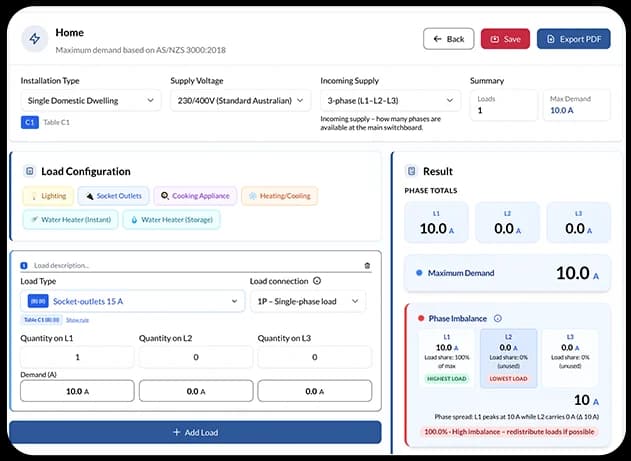This screenshot has width=631, height=461.
Task: Click the blue C1 table badge
Action: click(30, 122)
